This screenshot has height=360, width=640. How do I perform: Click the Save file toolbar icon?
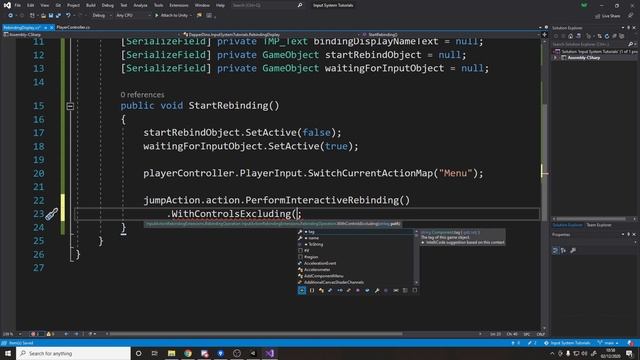point(51,16)
